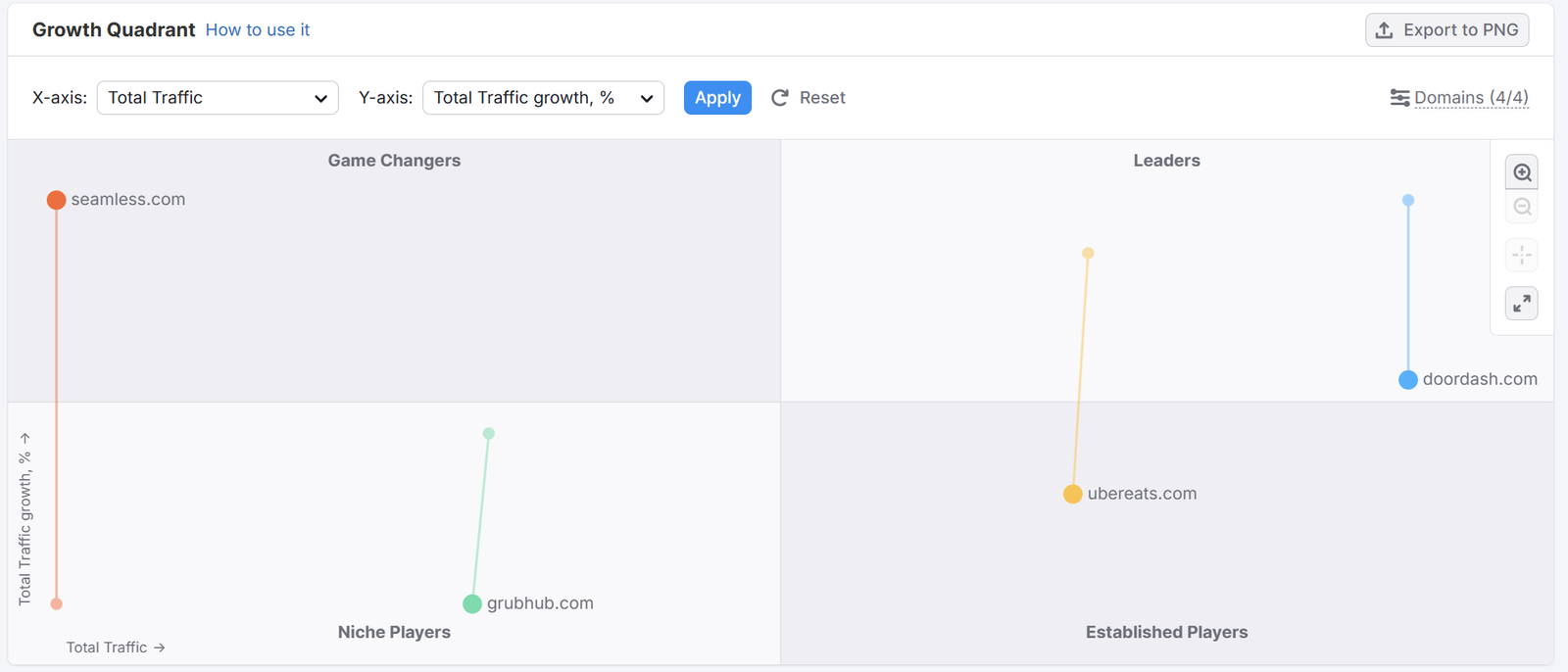
Task: Click the upload icon on Export to PNG
Action: [x=1384, y=30]
